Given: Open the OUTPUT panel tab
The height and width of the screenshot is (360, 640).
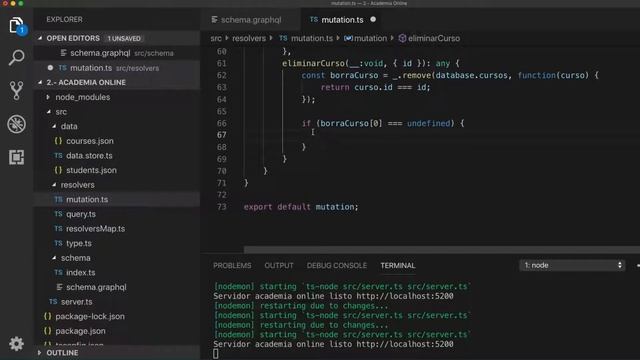Looking at the screenshot, I should pyautogui.click(x=279, y=265).
